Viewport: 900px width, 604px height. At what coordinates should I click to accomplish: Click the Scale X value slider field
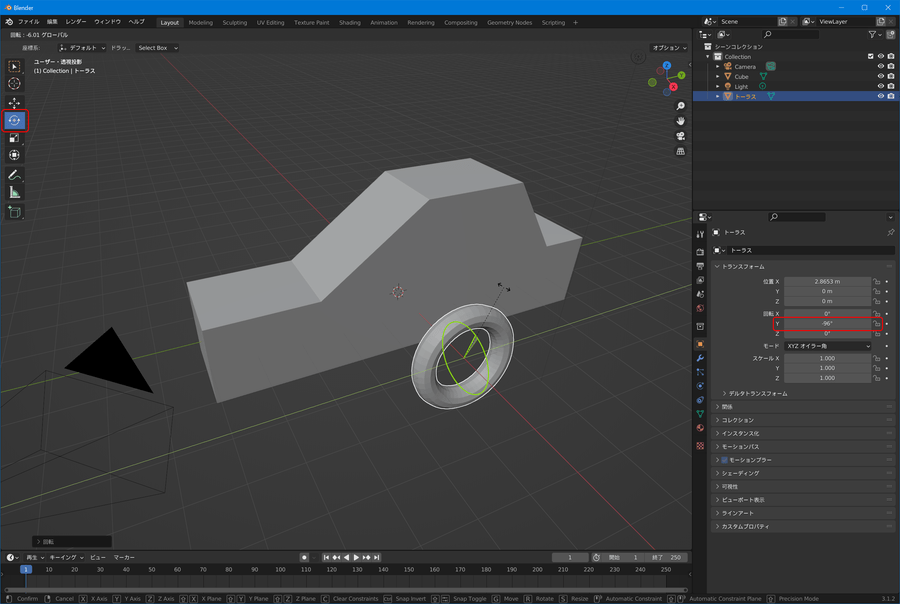pos(826,358)
